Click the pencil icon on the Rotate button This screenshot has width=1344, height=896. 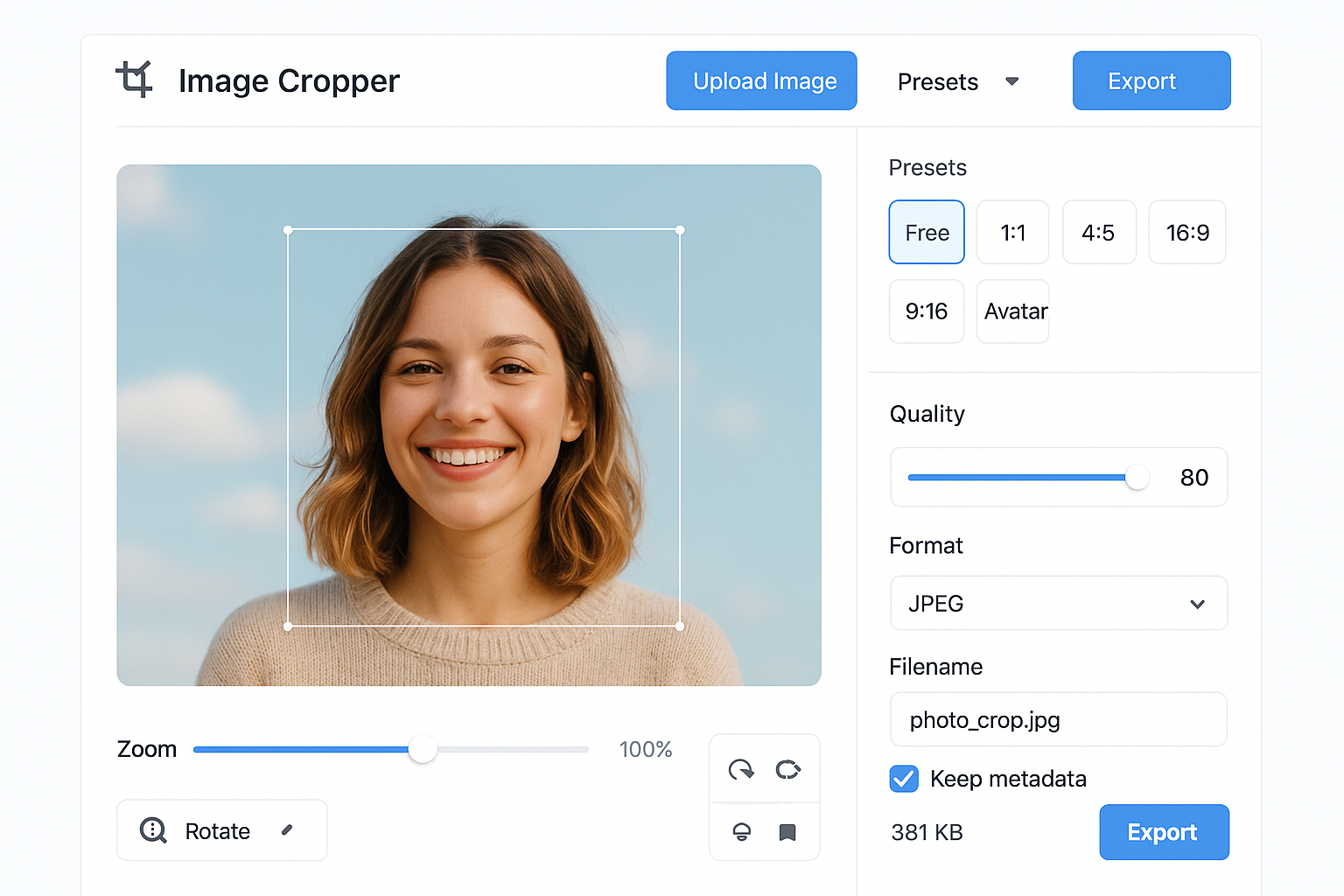[x=288, y=830]
